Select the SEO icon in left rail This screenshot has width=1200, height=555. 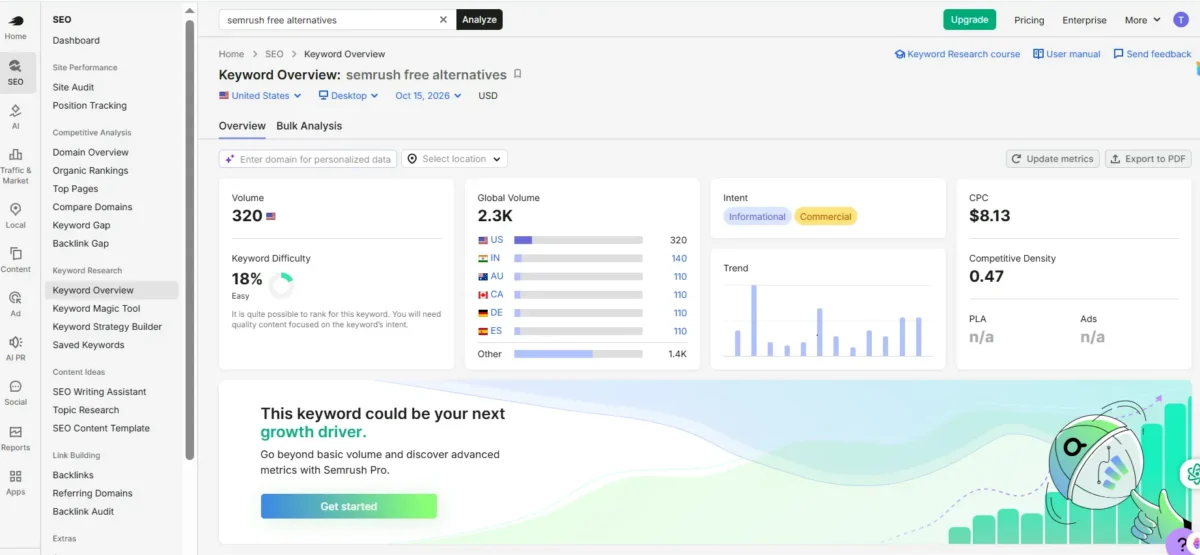(x=15, y=72)
